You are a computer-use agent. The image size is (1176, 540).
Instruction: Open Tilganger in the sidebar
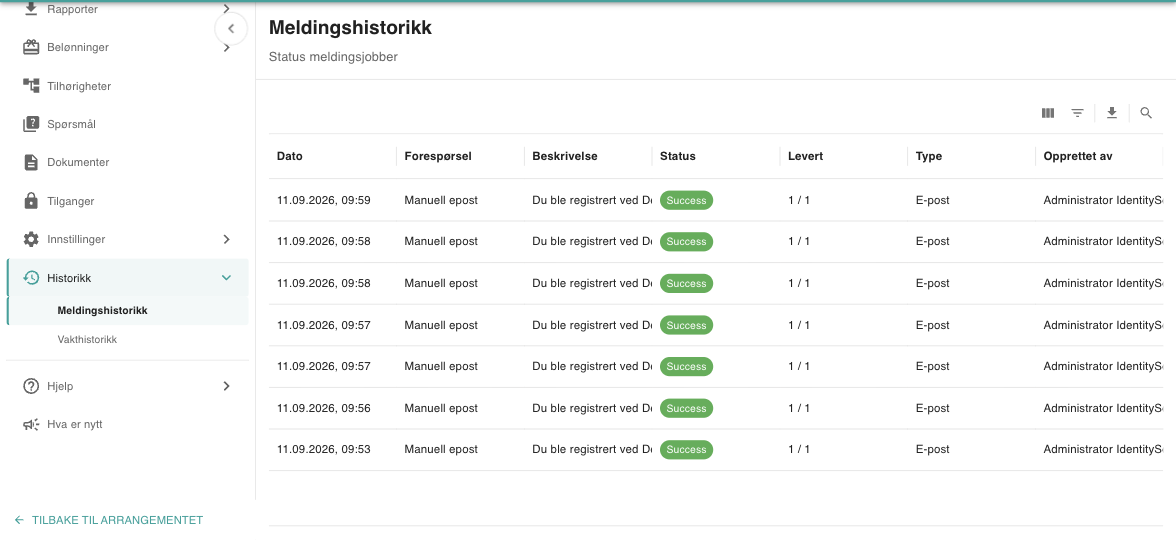click(70, 201)
